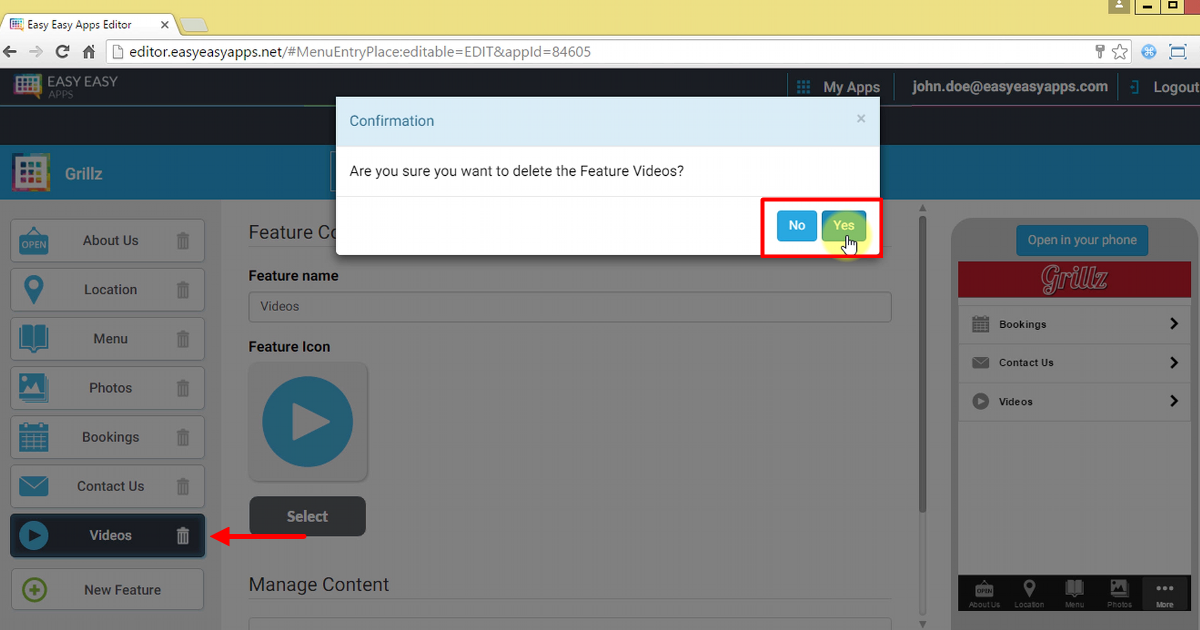
Task: Select the Menu feature in sidebar
Action: (x=108, y=339)
